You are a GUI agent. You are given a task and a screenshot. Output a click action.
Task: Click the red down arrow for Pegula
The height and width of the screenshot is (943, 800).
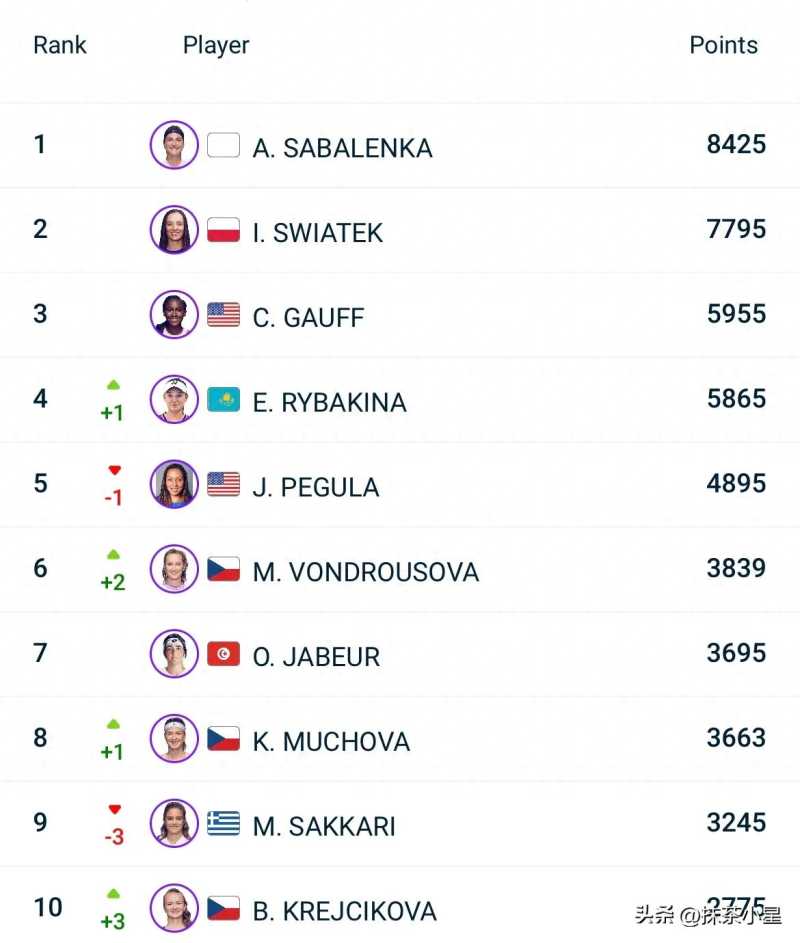coord(114,470)
